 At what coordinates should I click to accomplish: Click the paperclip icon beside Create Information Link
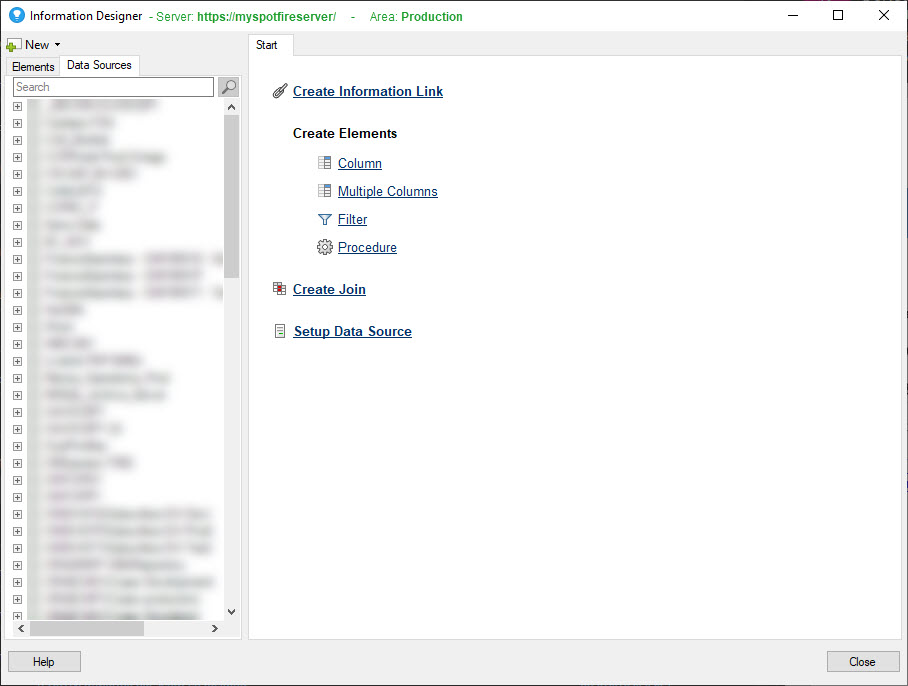pos(280,91)
